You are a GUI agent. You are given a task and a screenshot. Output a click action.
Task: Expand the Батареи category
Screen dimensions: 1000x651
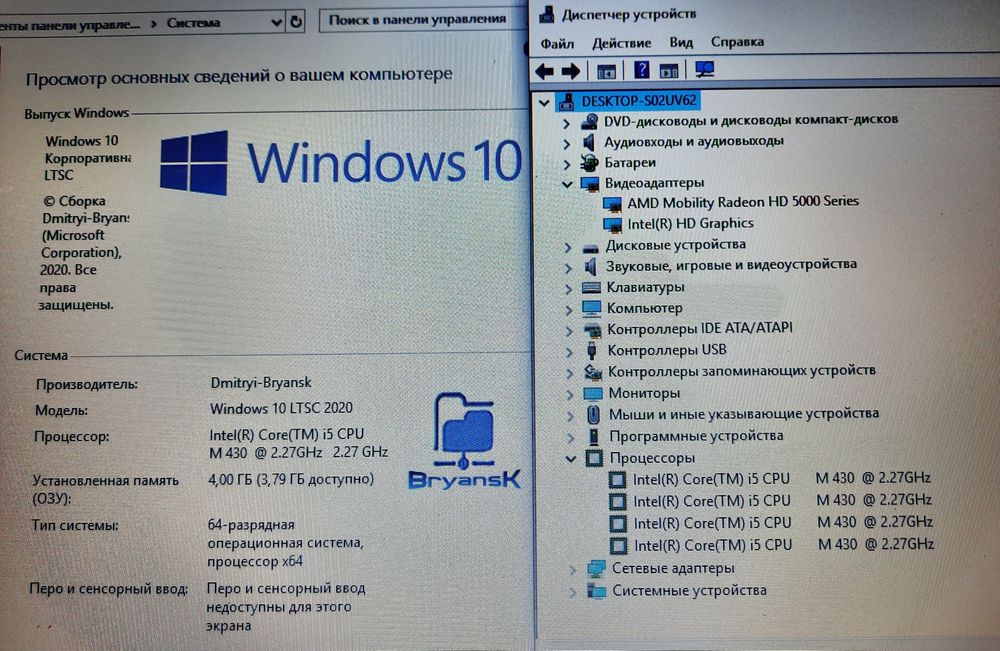(x=566, y=165)
